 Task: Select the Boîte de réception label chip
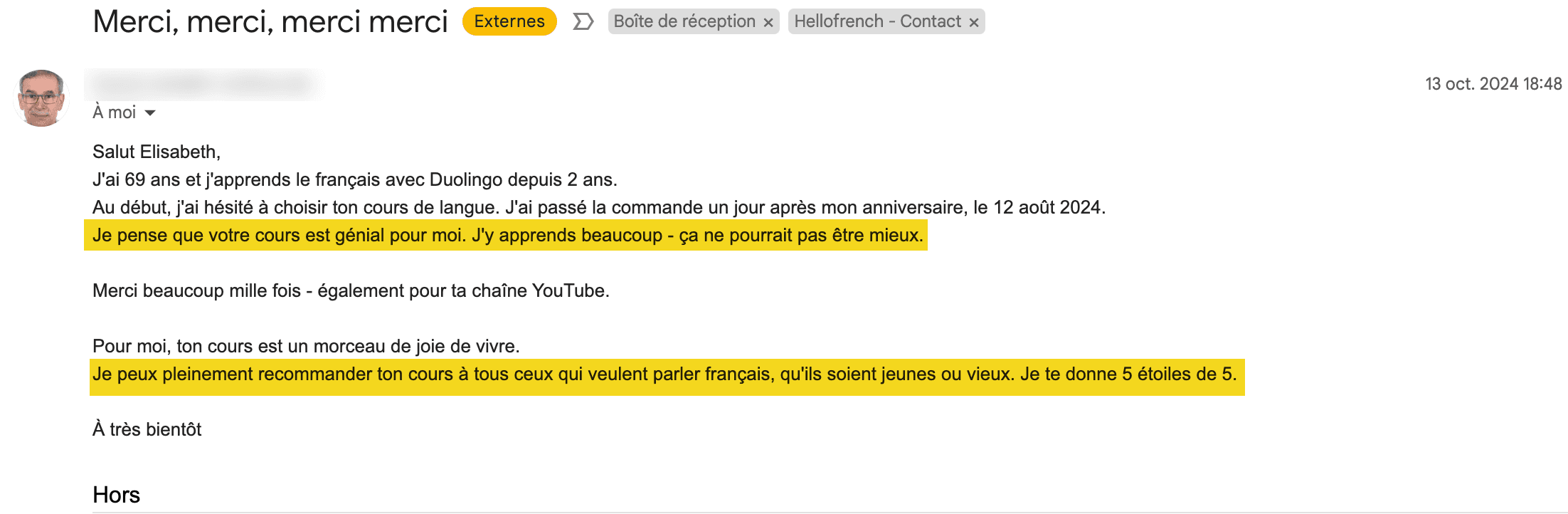676,21
